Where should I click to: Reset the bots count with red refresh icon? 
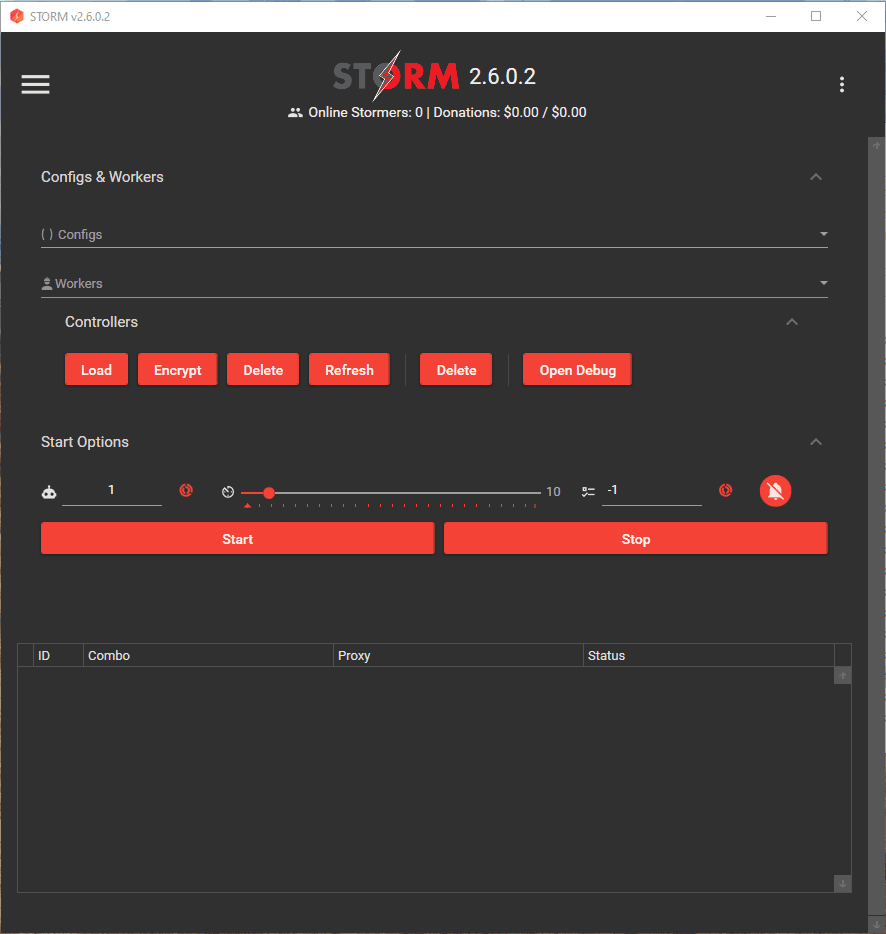tap(186, 490)
